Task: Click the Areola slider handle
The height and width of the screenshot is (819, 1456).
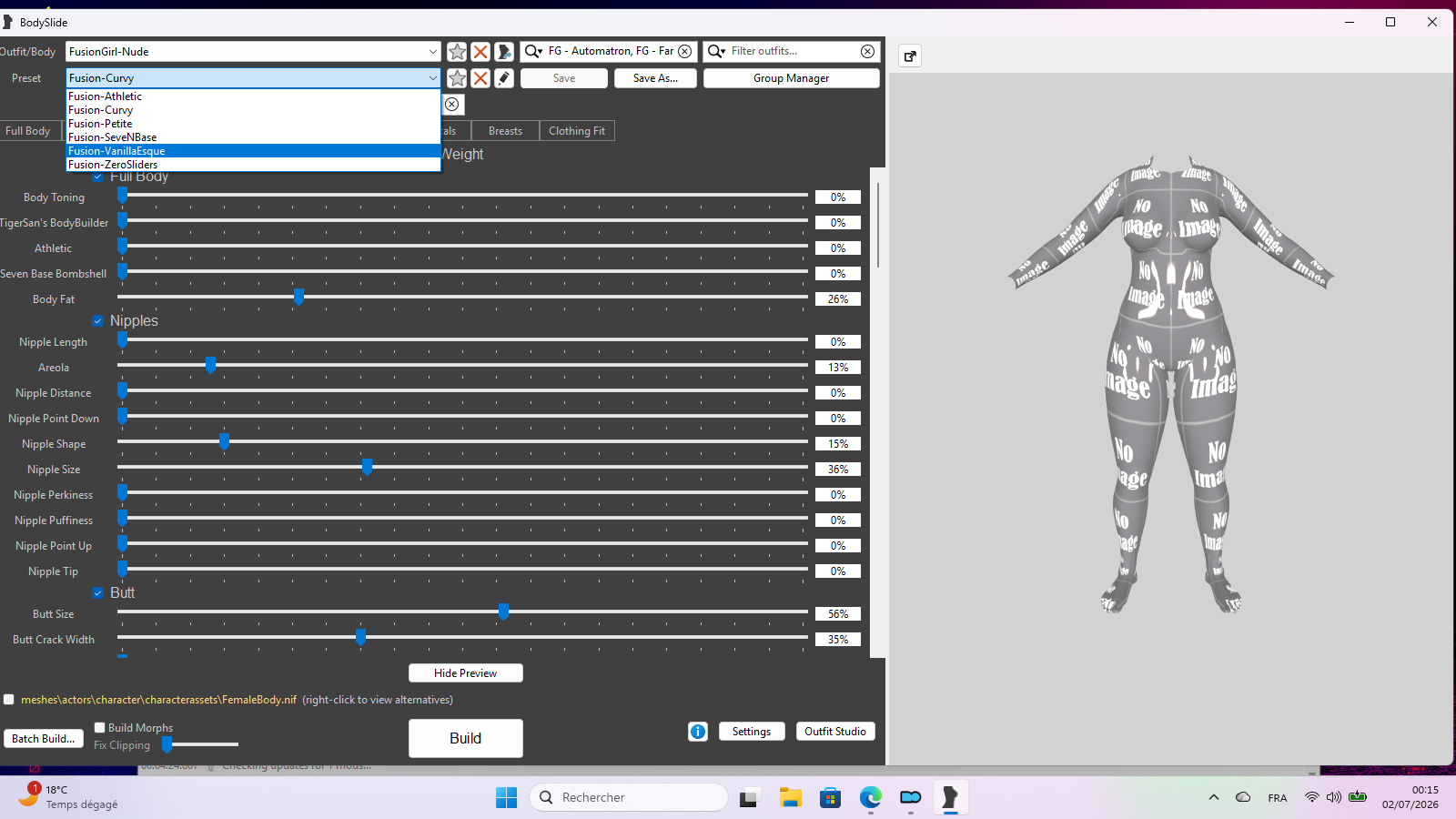Action: point(210,366)
